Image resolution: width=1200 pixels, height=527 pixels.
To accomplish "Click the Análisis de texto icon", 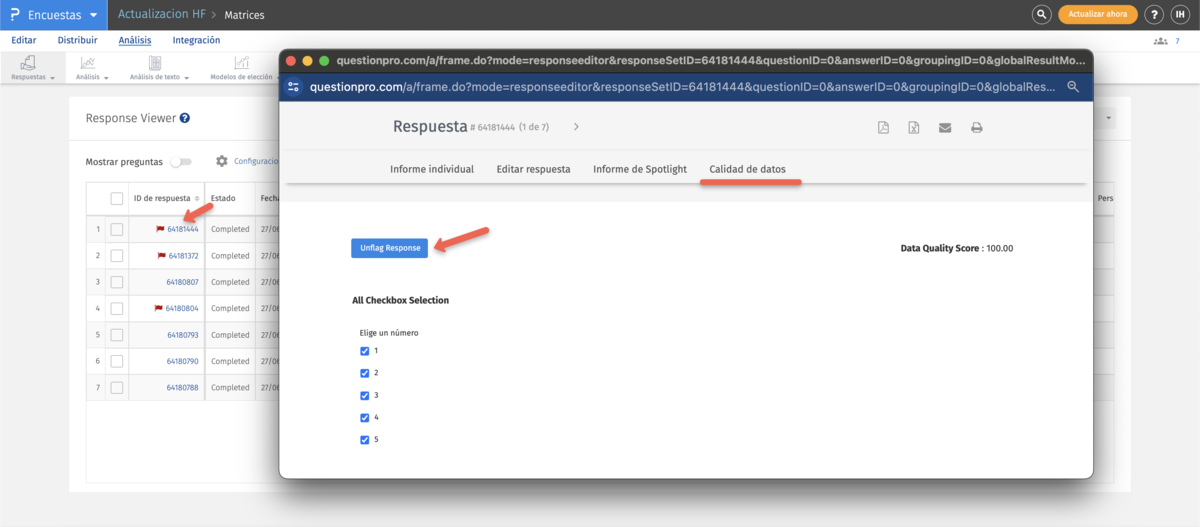I will [155, 62].
